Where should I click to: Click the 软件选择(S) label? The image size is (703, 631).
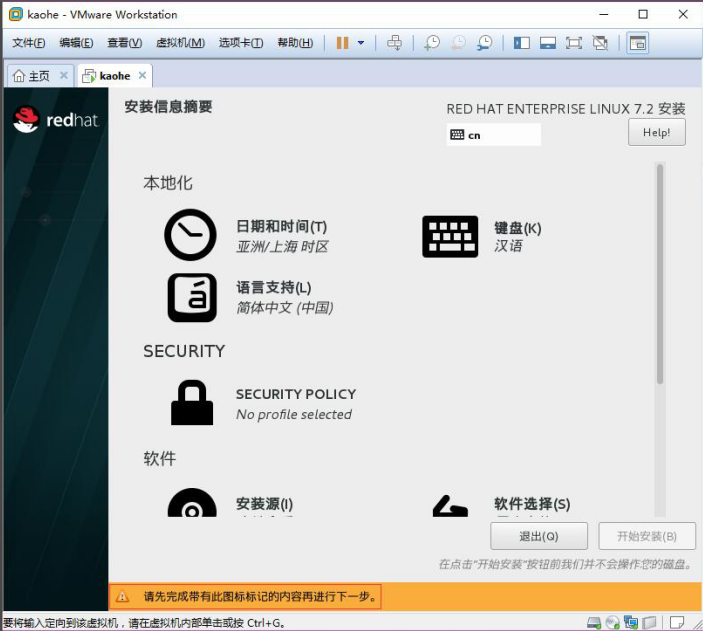(x=532, y=504)
